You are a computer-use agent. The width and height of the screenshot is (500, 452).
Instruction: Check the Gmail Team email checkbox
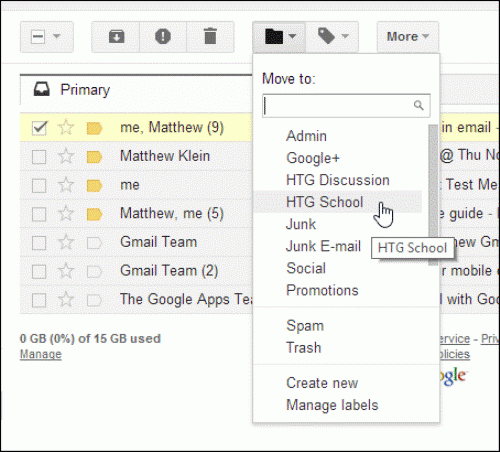39,243
